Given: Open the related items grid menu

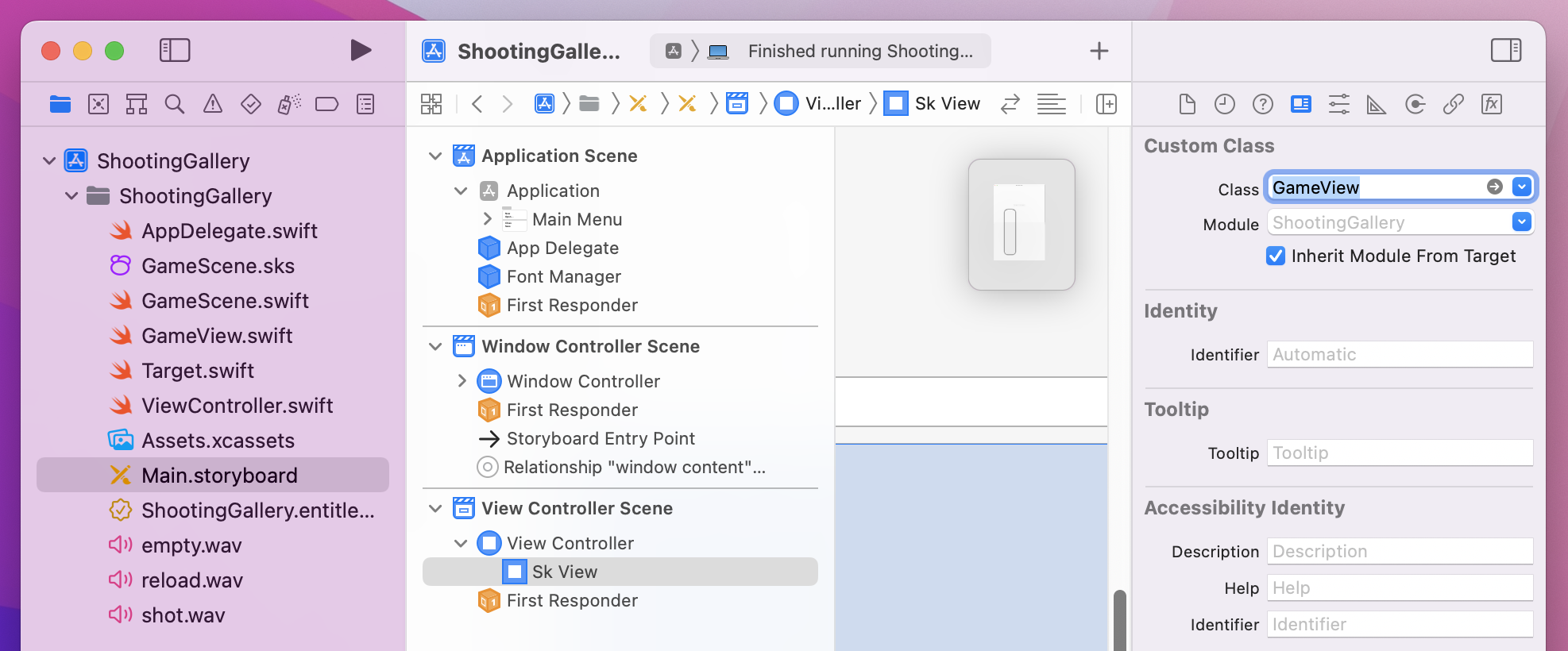Looking at the screenshot, I should pyautogui.click(x=431, y=104).
